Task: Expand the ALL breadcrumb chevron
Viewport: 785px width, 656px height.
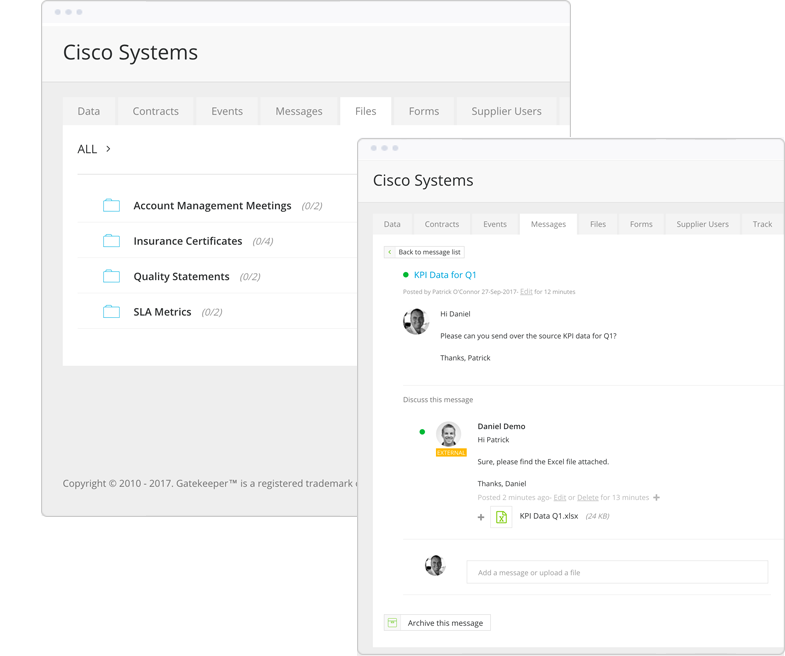Action: tap(108, 149)
